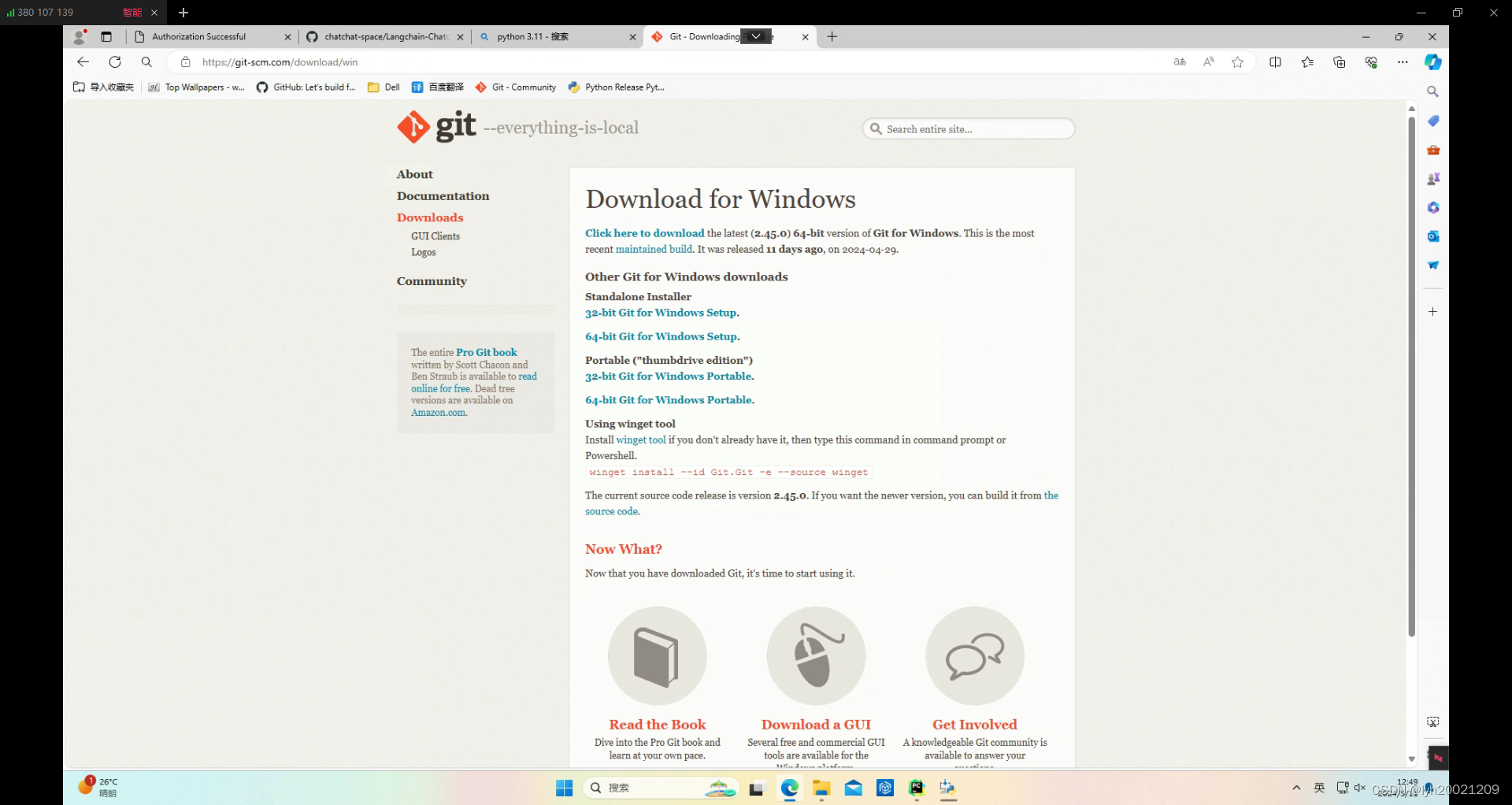
Task: Open the split screen icon
Action: [x=1276, y=62]
